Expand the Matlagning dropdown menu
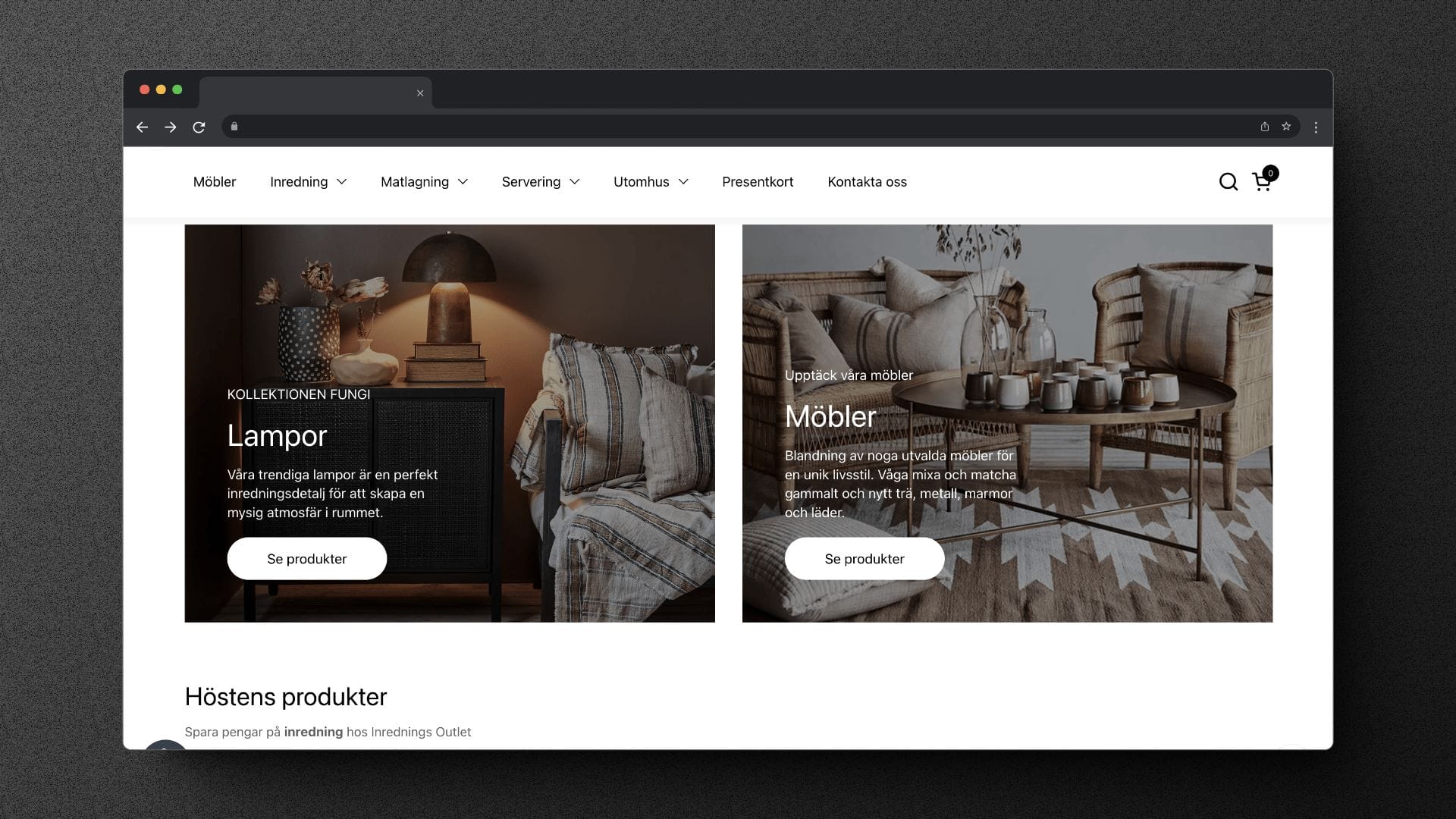Image resolution: width=1456 pixels, height=819 pixels. click(424, 182)
